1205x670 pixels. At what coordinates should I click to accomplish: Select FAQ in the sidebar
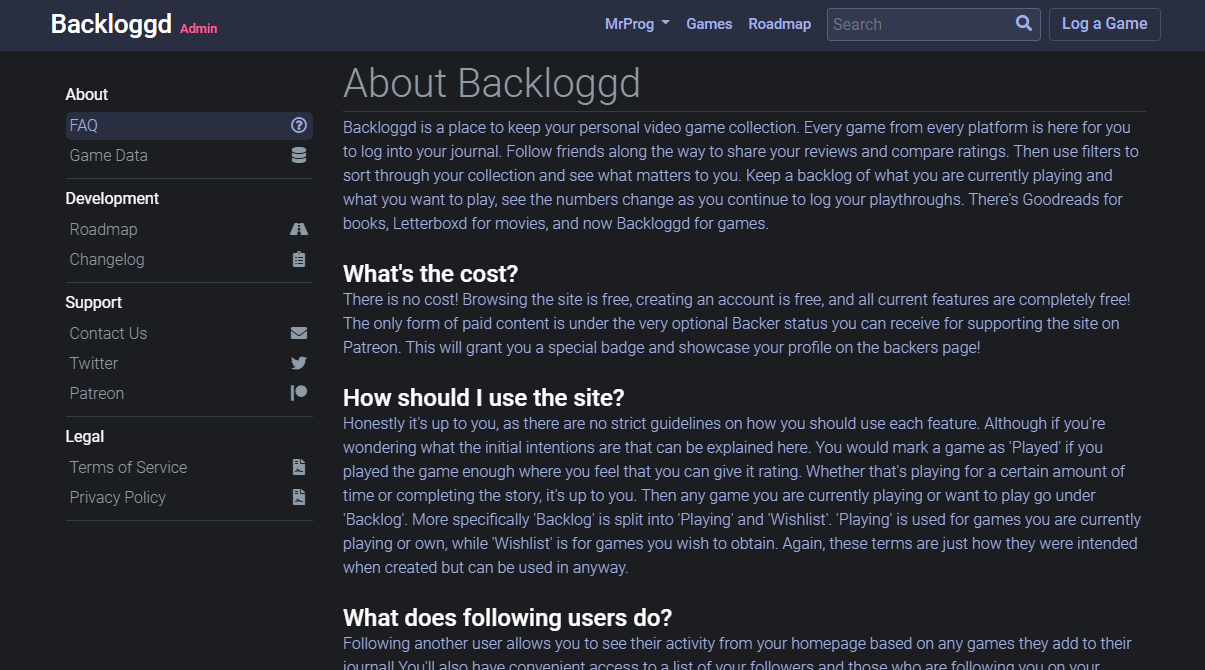click(189, 125)
